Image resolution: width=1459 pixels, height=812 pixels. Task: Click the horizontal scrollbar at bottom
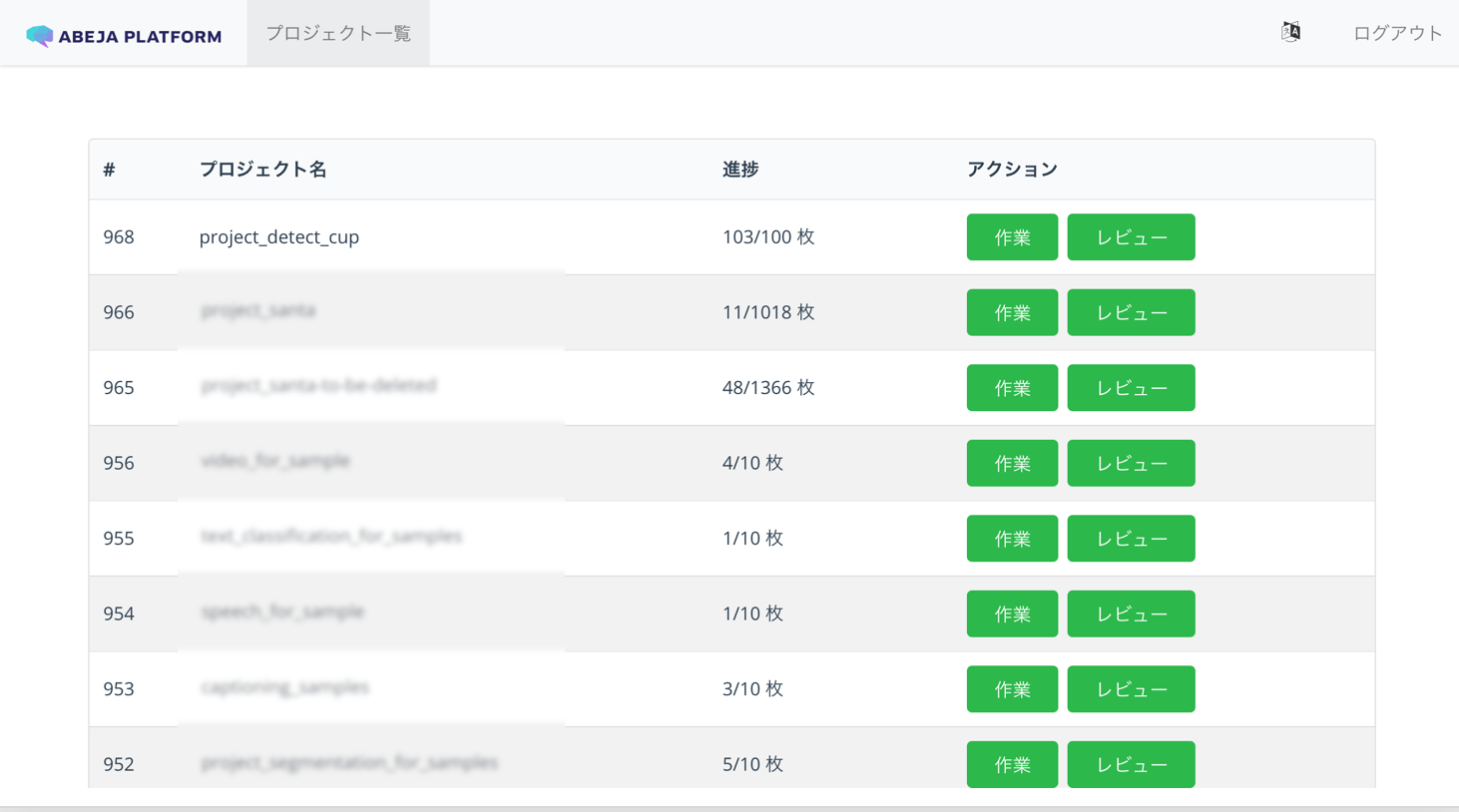coord(729,806)
